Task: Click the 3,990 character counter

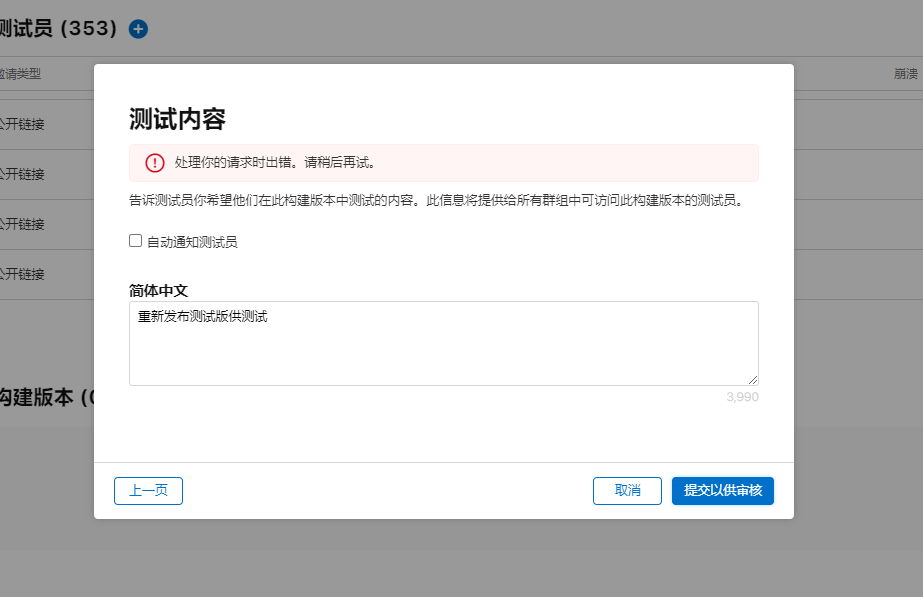Action: pos(742,397)
